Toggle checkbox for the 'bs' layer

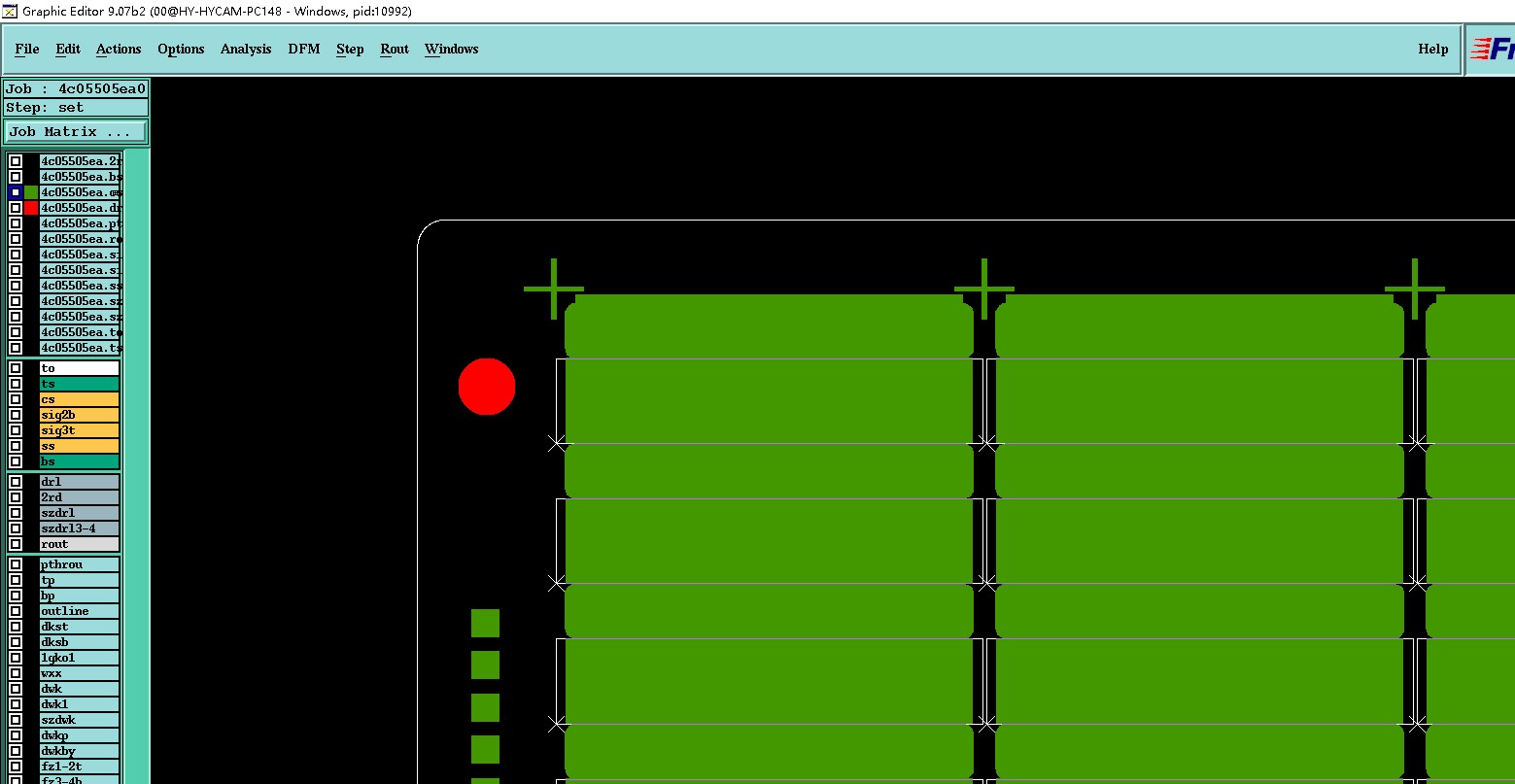[x=16, y=461]
